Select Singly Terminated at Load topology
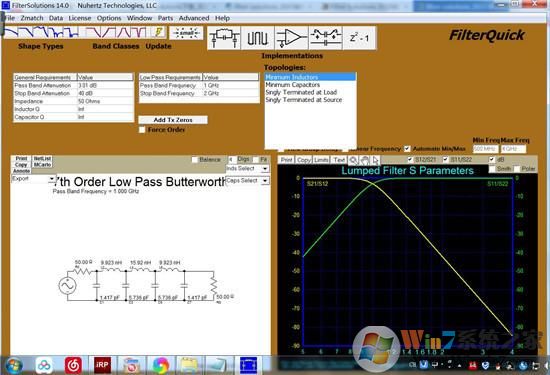This screenshot has height=375, width=550. [310, 92]
